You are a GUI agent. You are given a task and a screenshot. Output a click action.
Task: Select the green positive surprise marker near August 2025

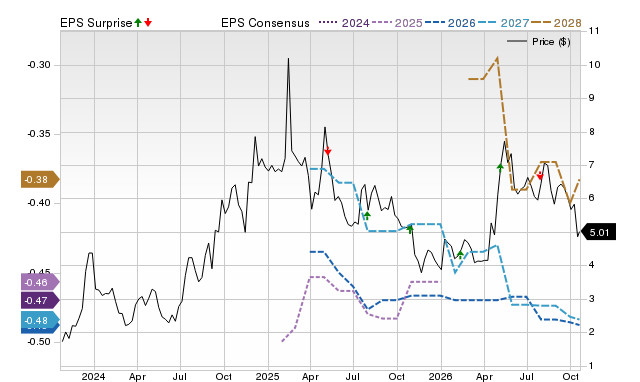click(x=367, y=215)
